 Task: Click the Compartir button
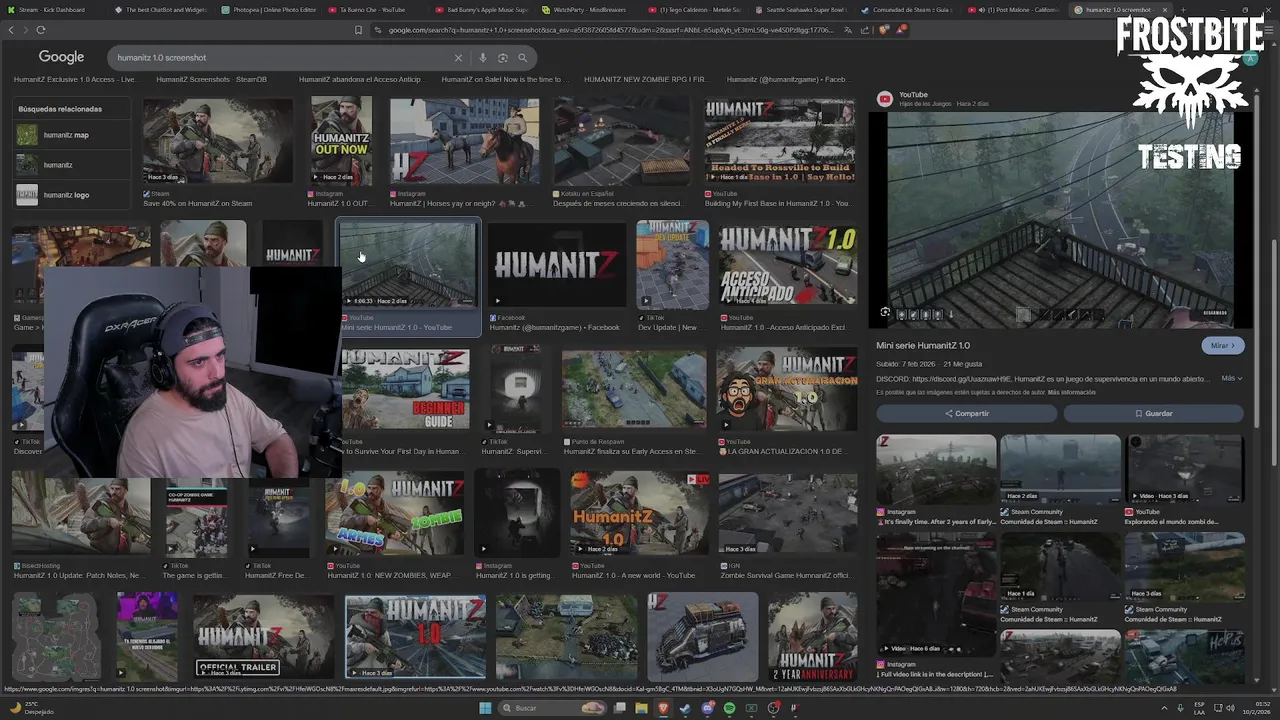click(966, 413)
